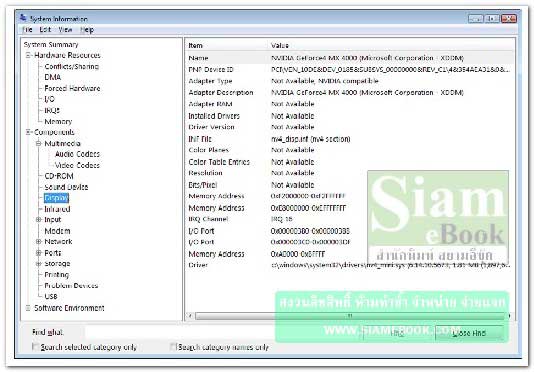Select the Adapter RAM row
The height and width of the screenshot is (372, 534).
tap(350, 104)
